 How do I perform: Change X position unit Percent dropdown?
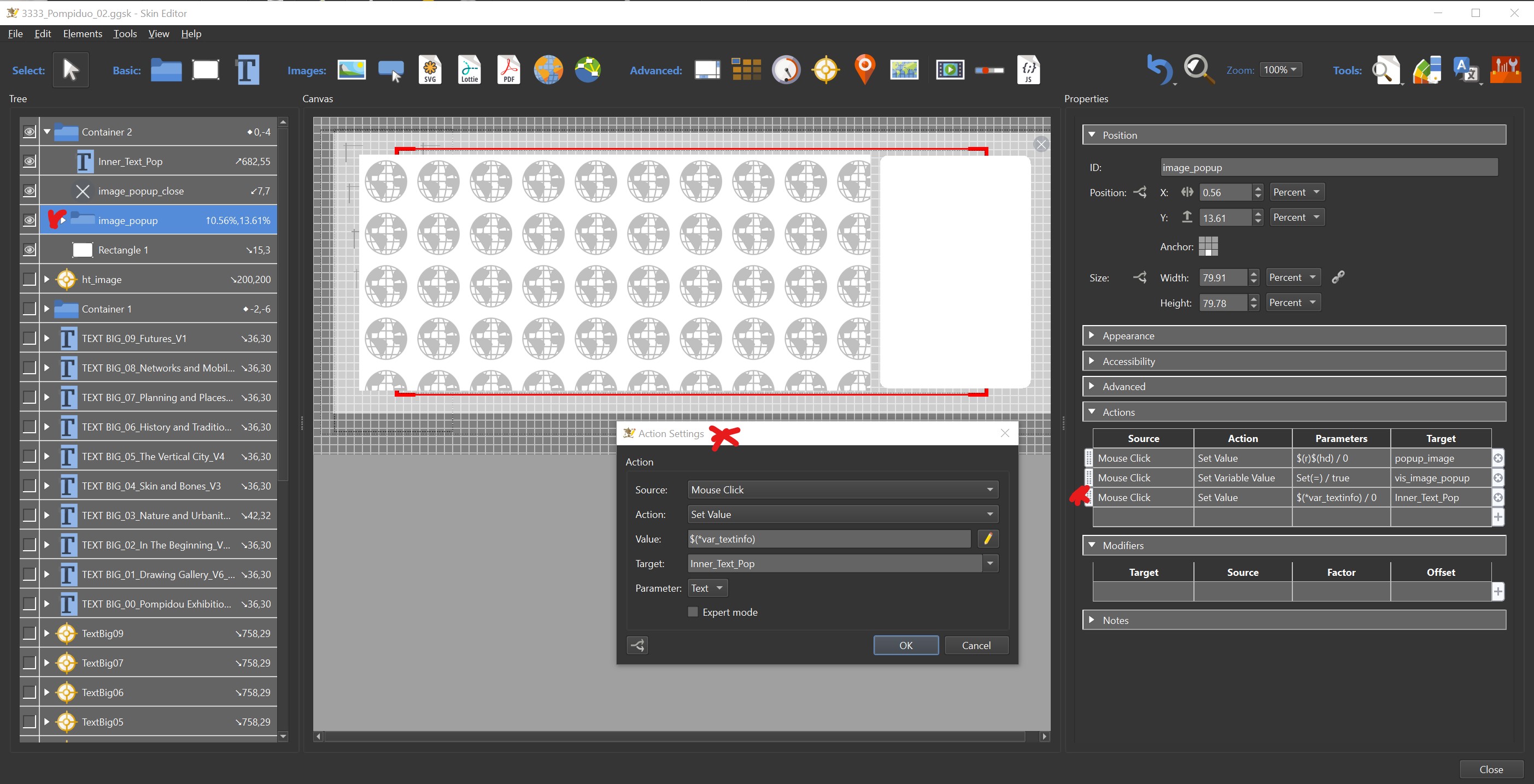point(1297,192)
